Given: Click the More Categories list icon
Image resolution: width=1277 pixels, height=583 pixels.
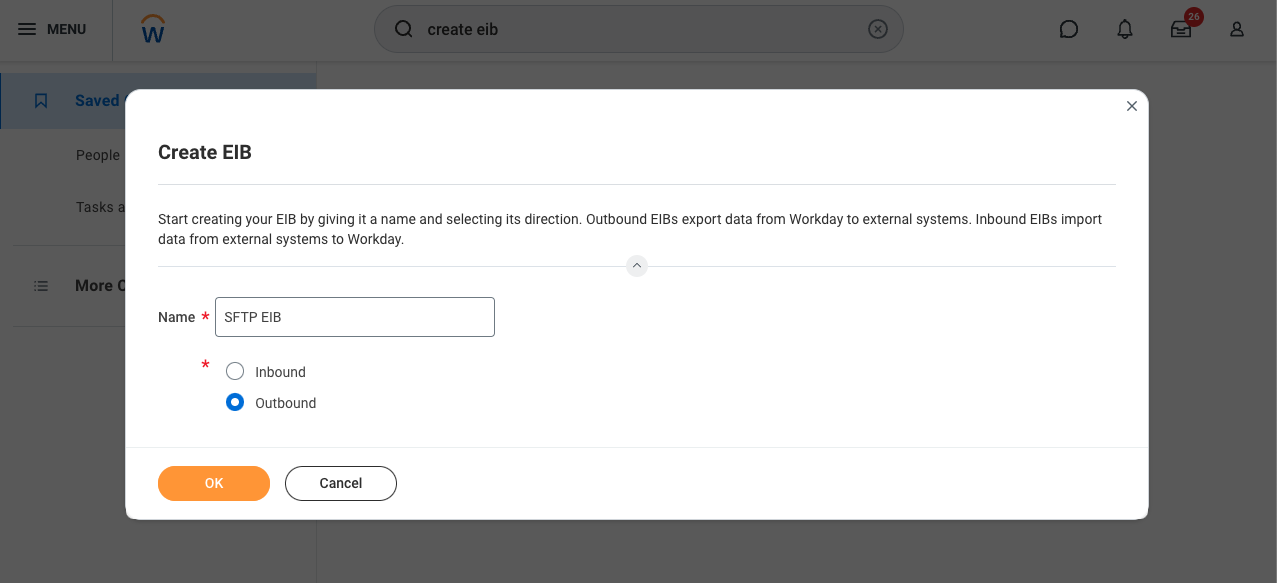Looking at the screenshot, I should click(41, 286).
